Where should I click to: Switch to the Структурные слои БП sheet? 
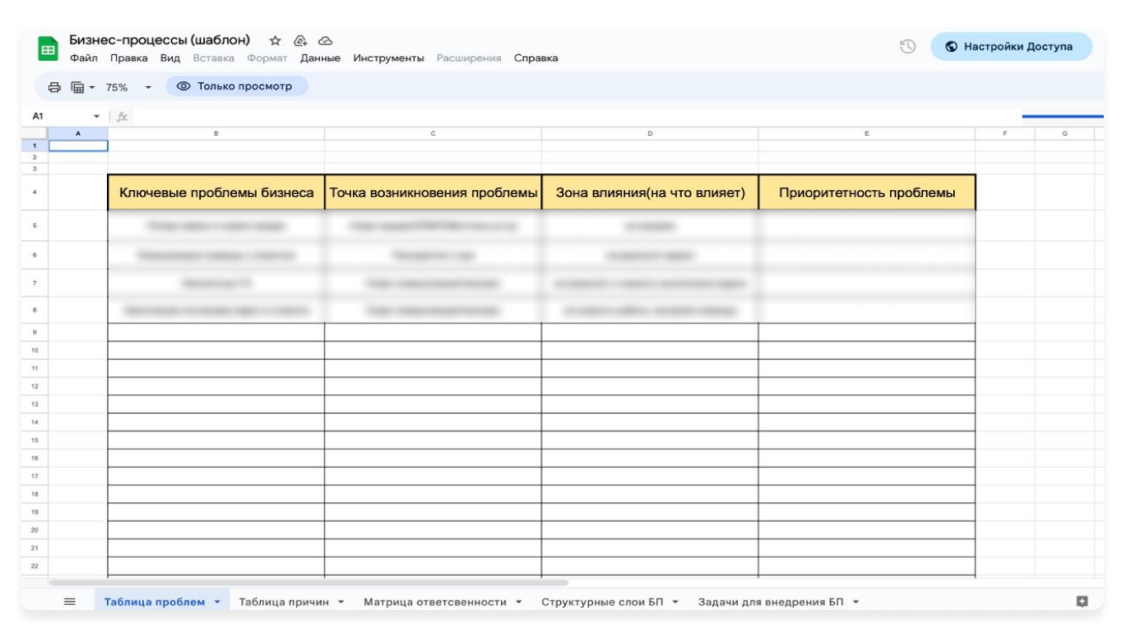602,602
